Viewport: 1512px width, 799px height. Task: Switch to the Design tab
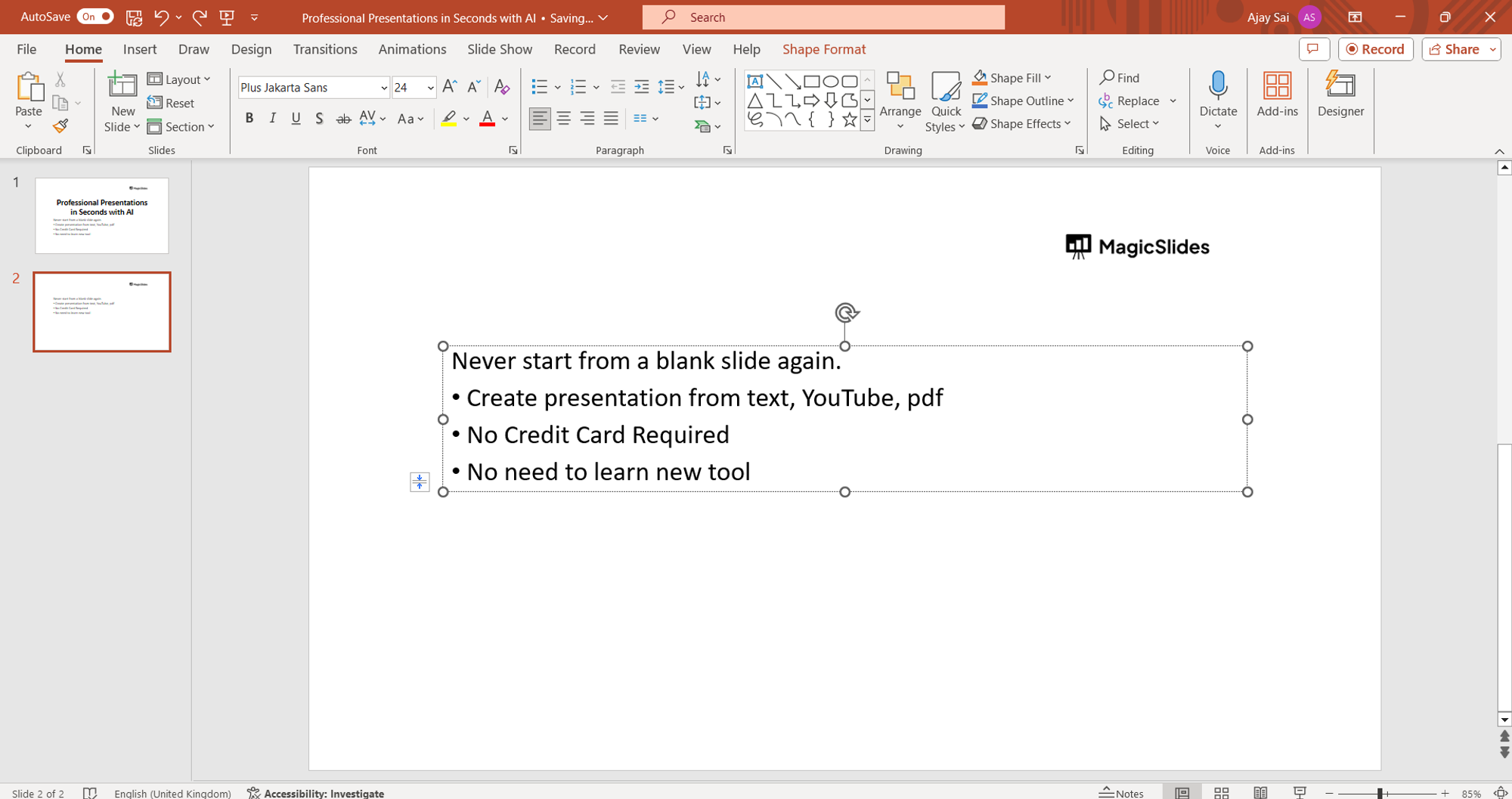pos(251,49)
